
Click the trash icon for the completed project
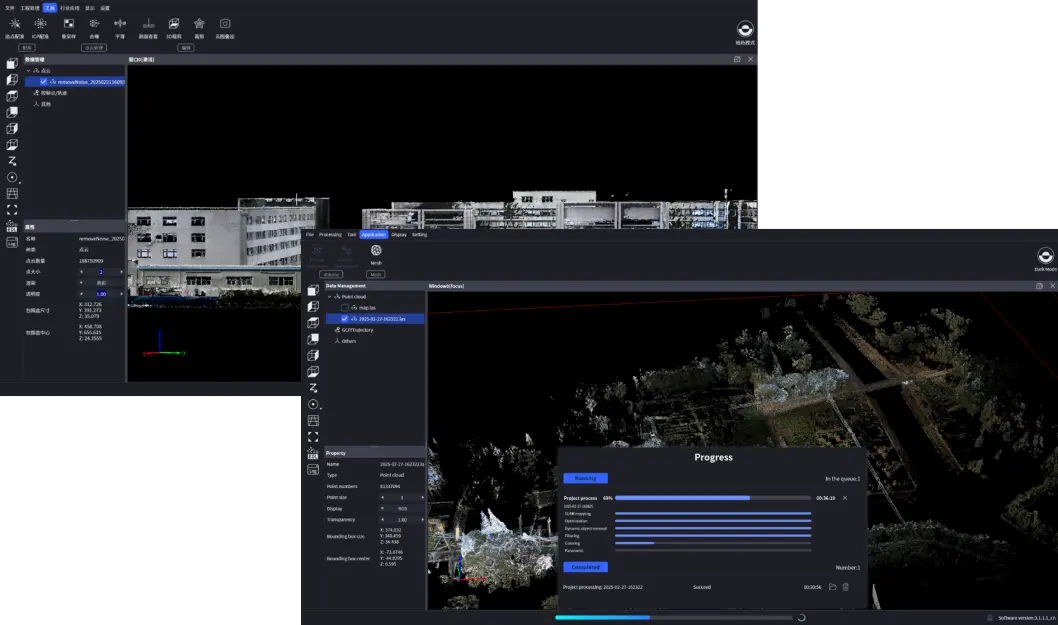pos(845,587)
